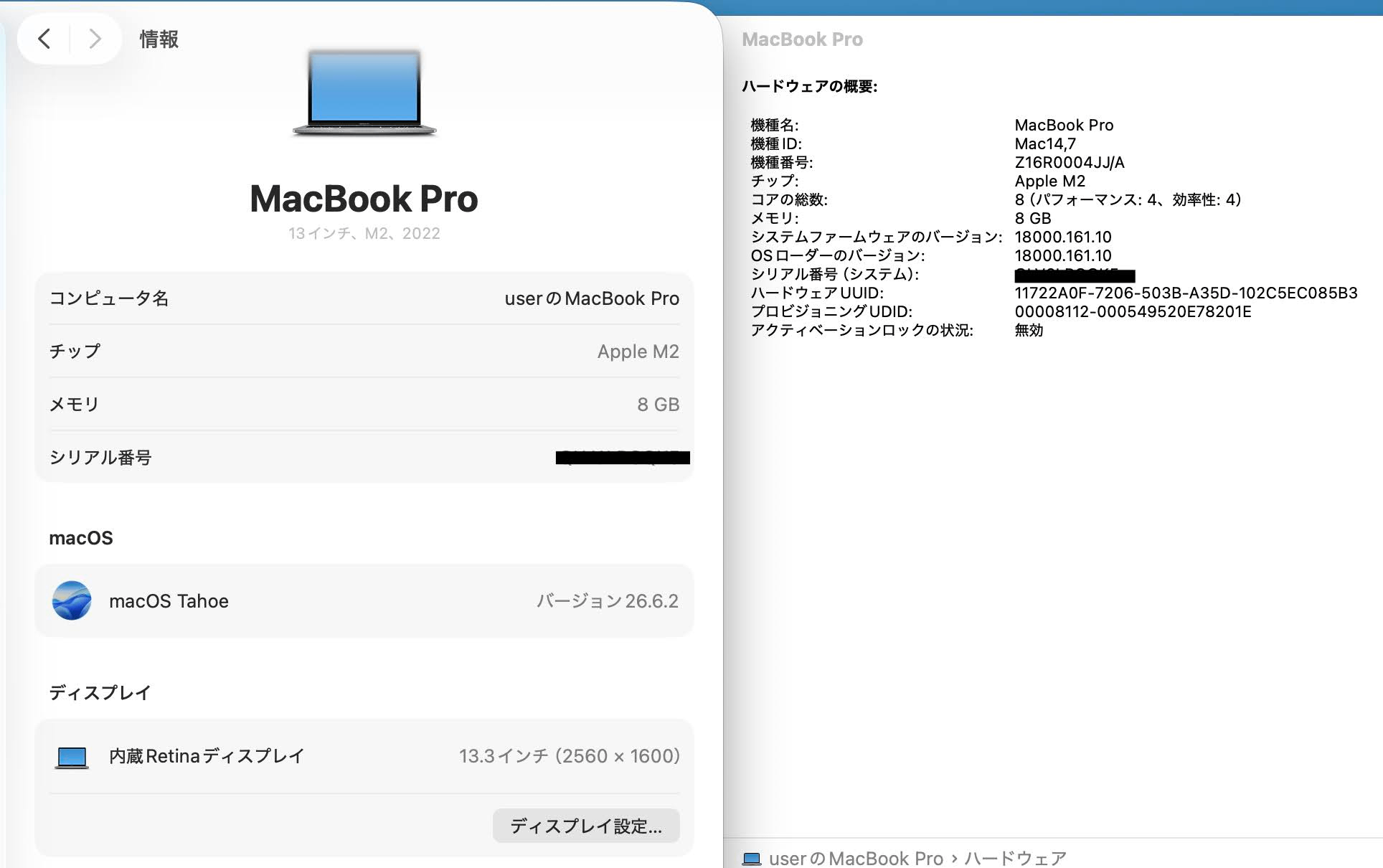
Task: Click the 機種番号 label
Action: [782, 163]
